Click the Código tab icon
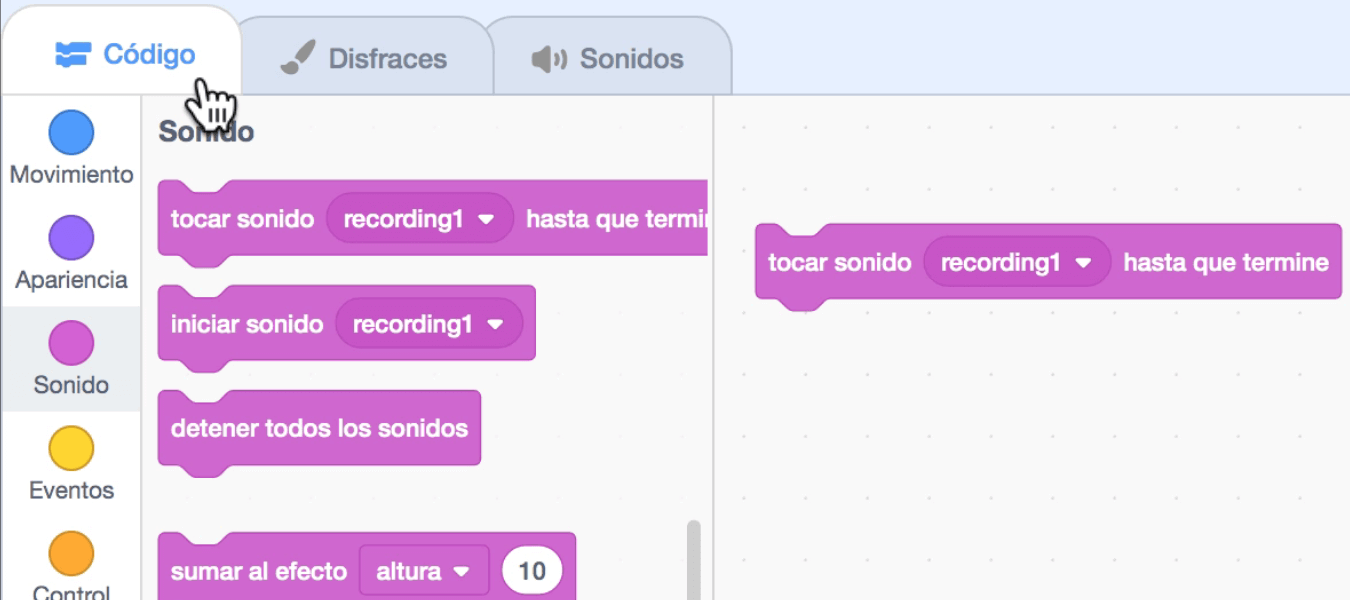 (73, 54)
